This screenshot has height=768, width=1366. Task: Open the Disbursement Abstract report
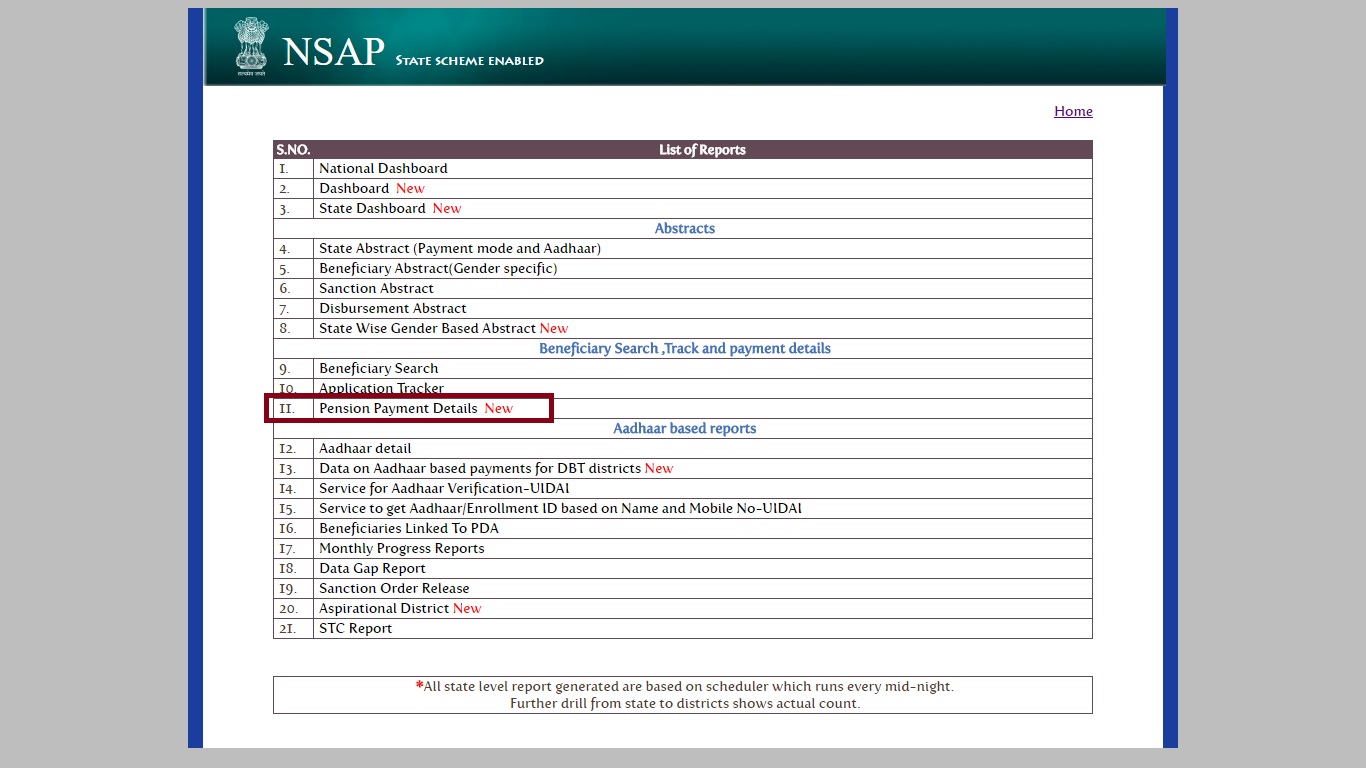pos(392,309)
